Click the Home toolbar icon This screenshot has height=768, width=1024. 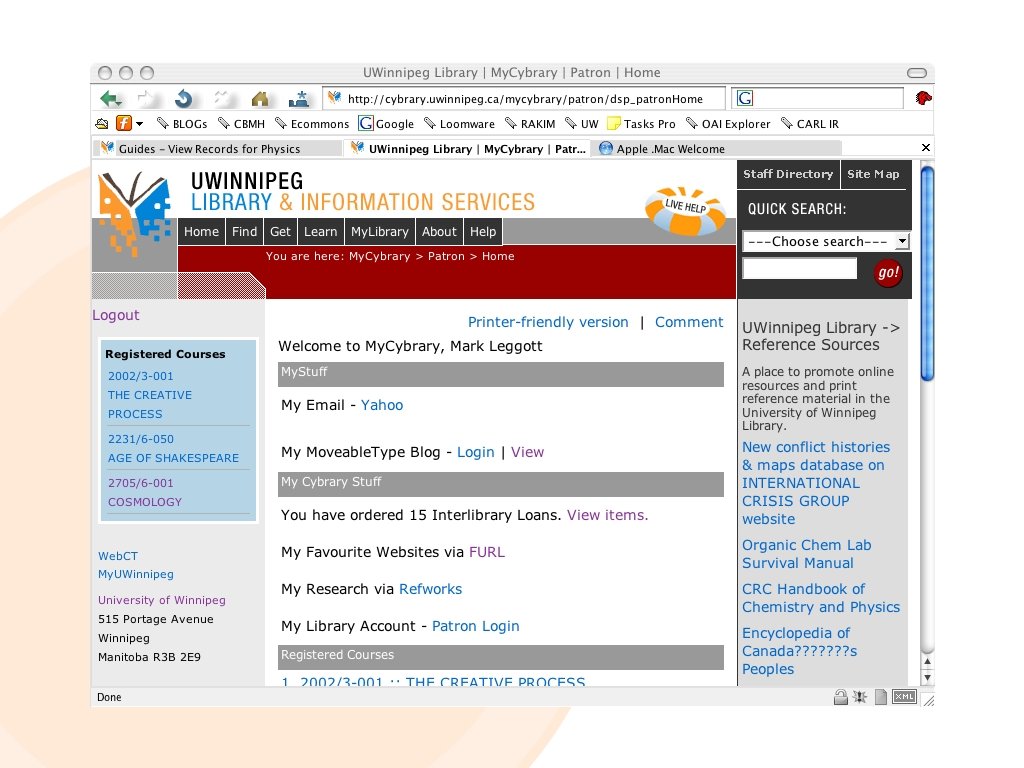260,99
